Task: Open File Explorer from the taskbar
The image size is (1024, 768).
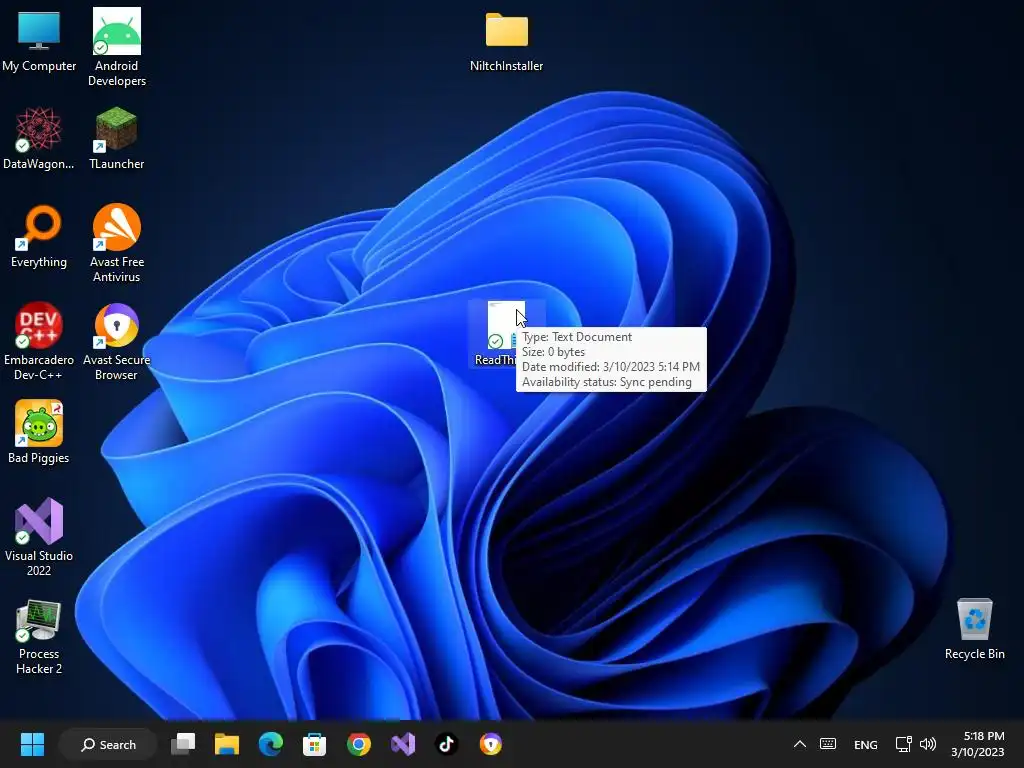Action: (227, 744)
